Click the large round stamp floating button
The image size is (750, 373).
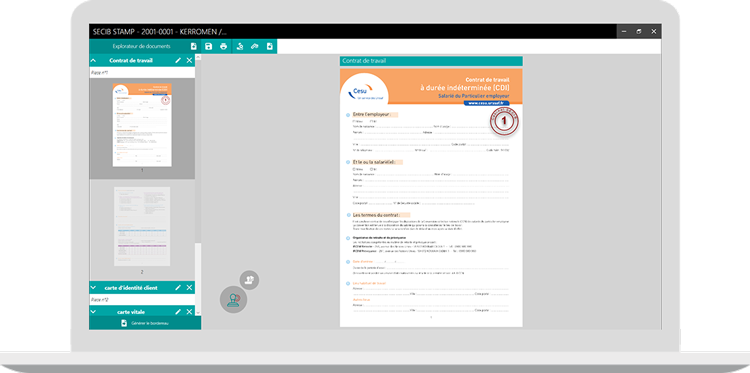[x=233, y=300]
